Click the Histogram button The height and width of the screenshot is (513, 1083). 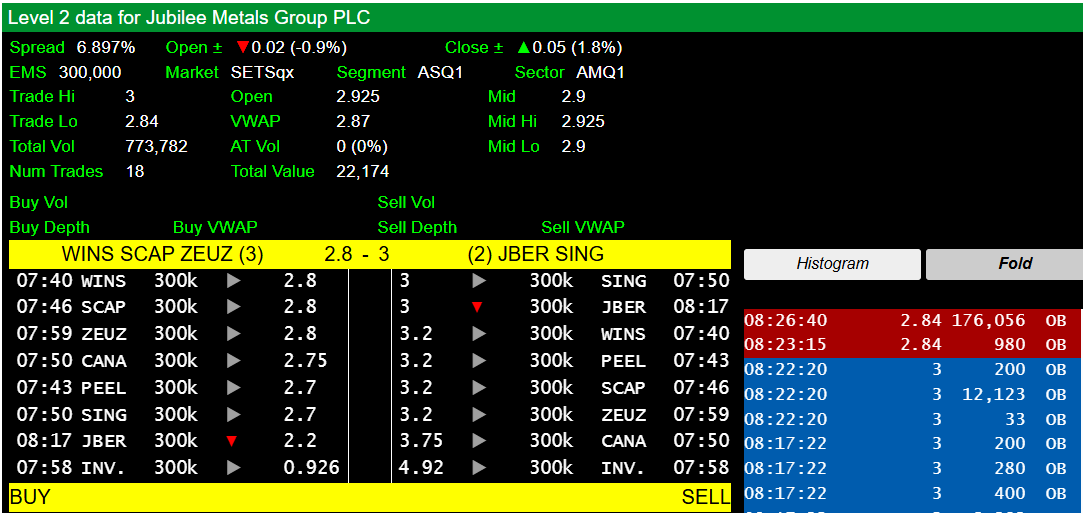coord(832,264)
